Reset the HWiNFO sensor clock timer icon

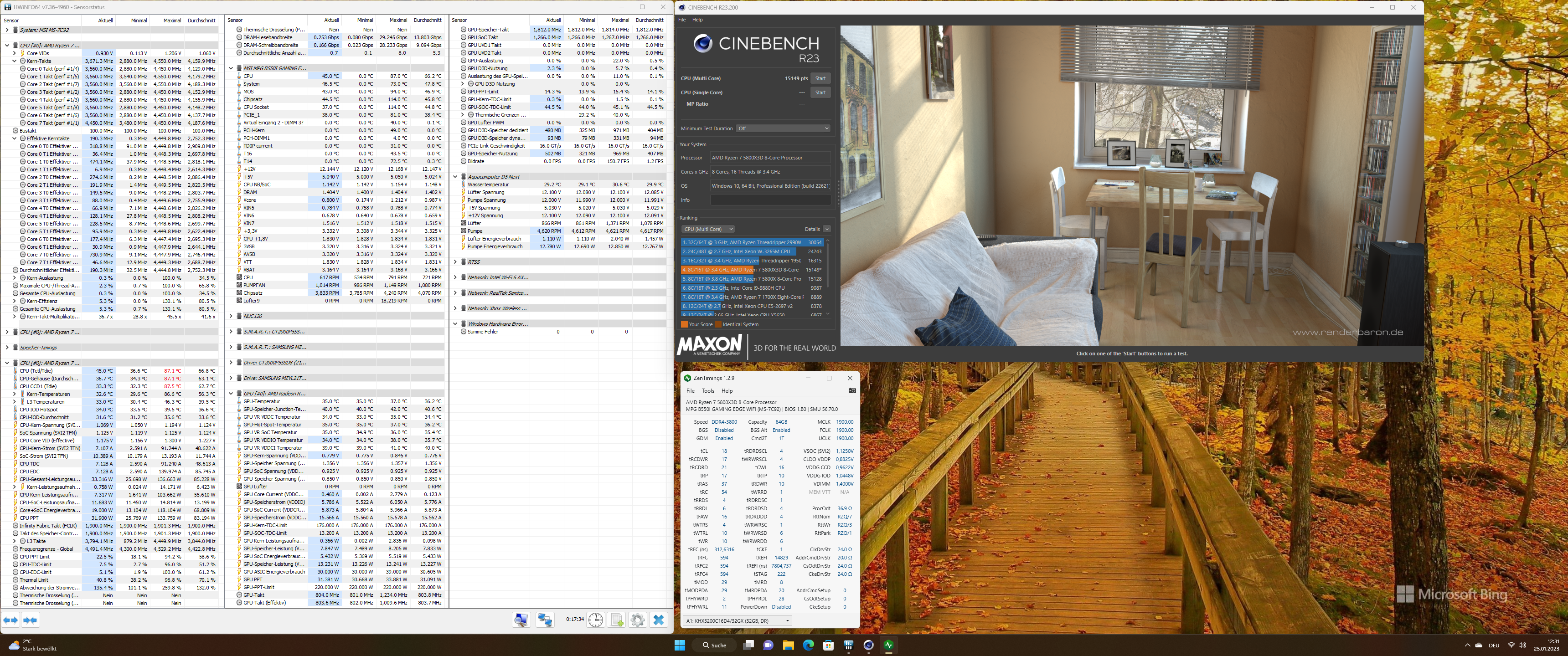(x=595, y=620)
